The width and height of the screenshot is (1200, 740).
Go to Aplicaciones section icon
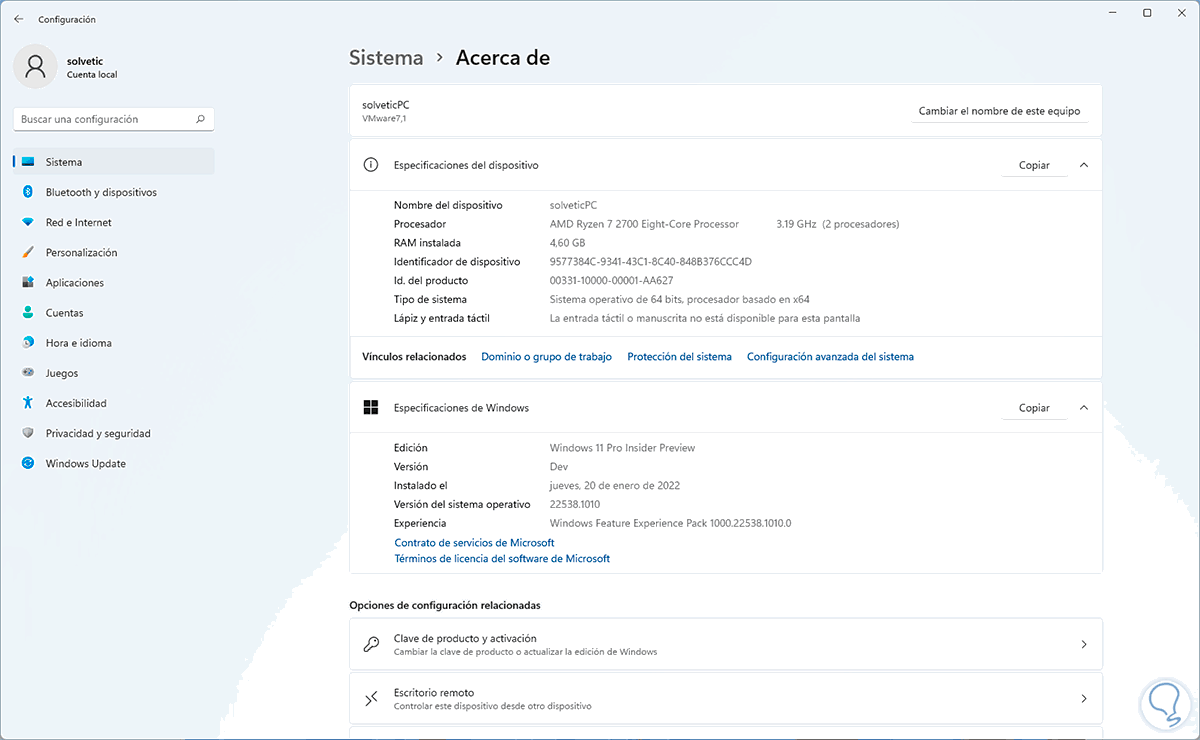pyautogui.click(x=27, y=283)
